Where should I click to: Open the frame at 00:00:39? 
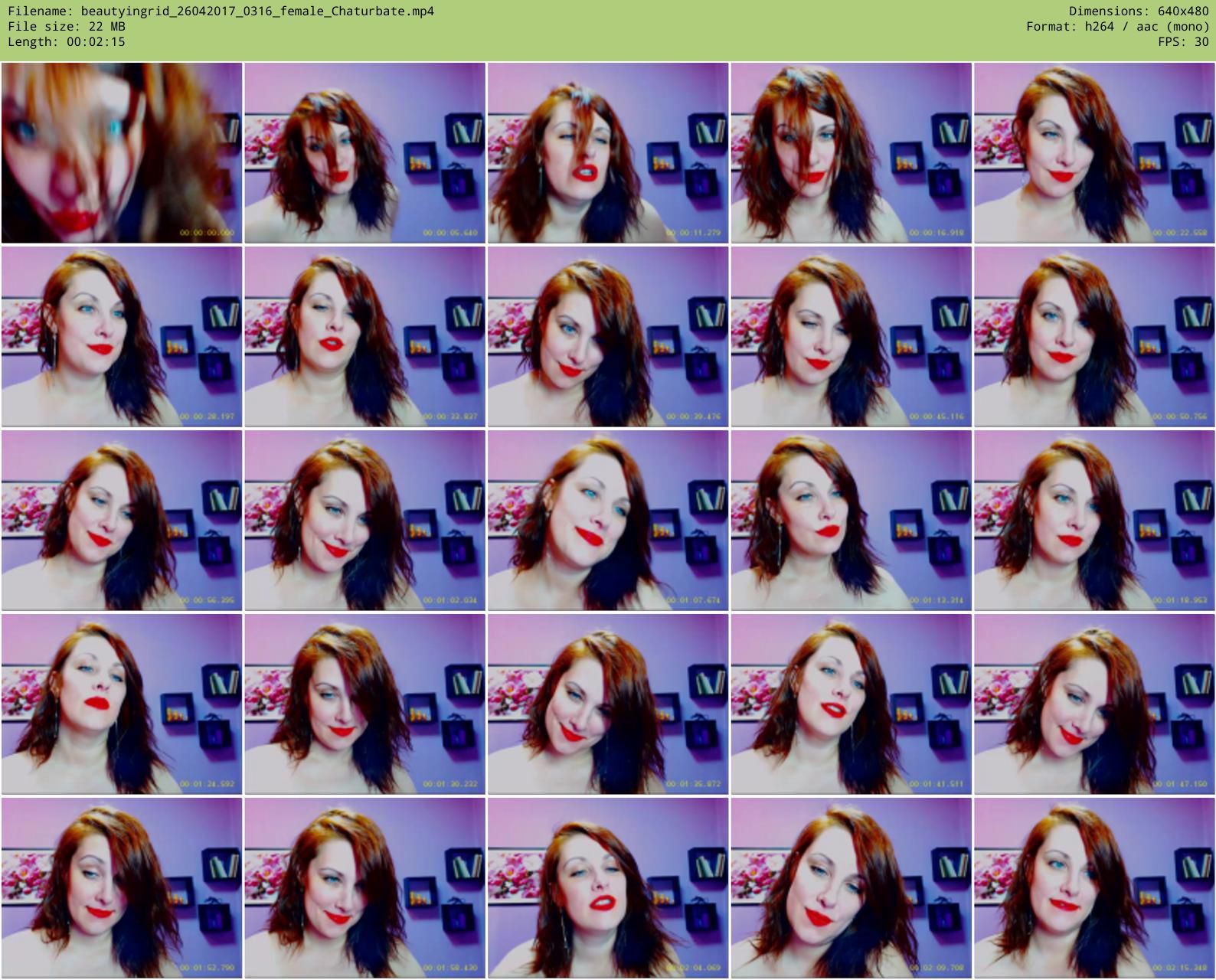608,337
